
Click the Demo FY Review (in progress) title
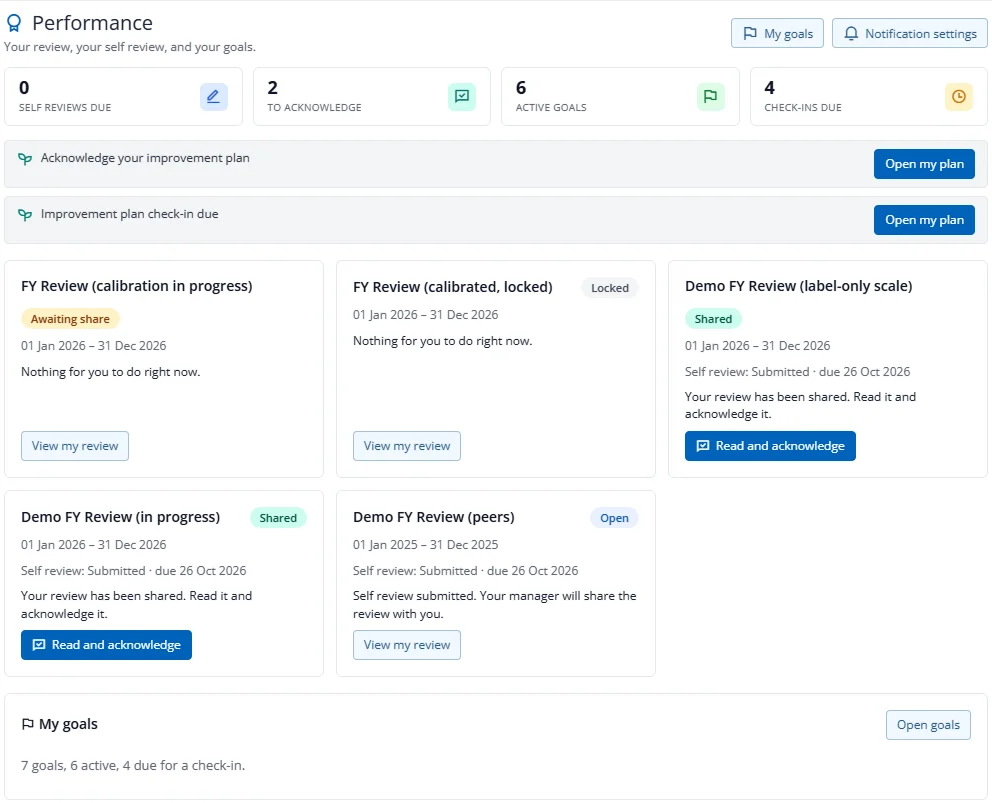pos(120,517)
